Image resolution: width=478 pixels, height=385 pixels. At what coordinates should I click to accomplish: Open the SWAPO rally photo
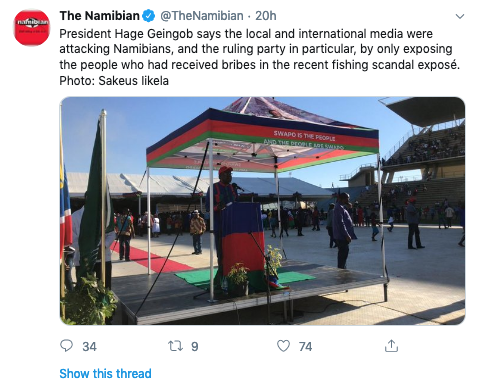[x=262, y=211]
